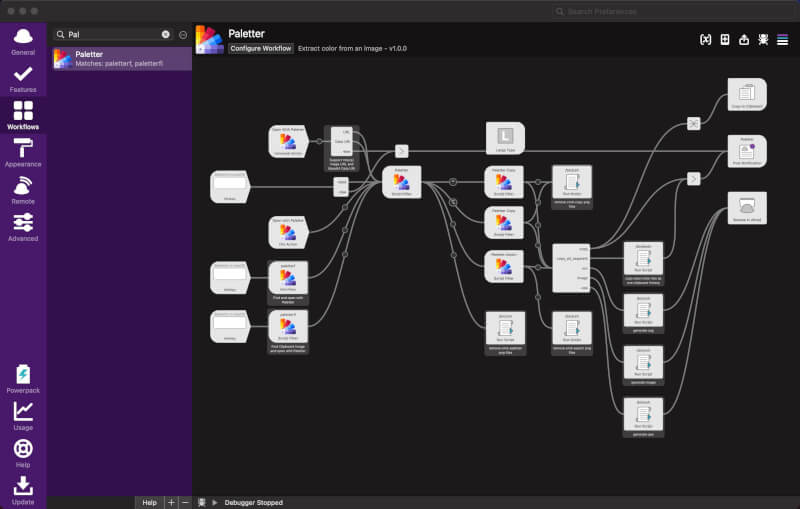Select the Open With Paletter universal action node
800x509 pixels.
pyautogui.click(x=288, y=141)
